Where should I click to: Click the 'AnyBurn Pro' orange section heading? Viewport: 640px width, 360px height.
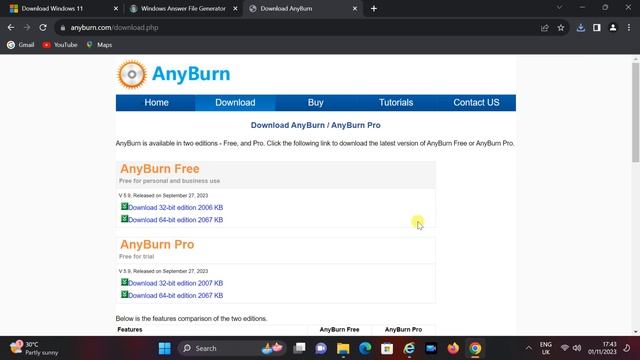click(157, 244)
